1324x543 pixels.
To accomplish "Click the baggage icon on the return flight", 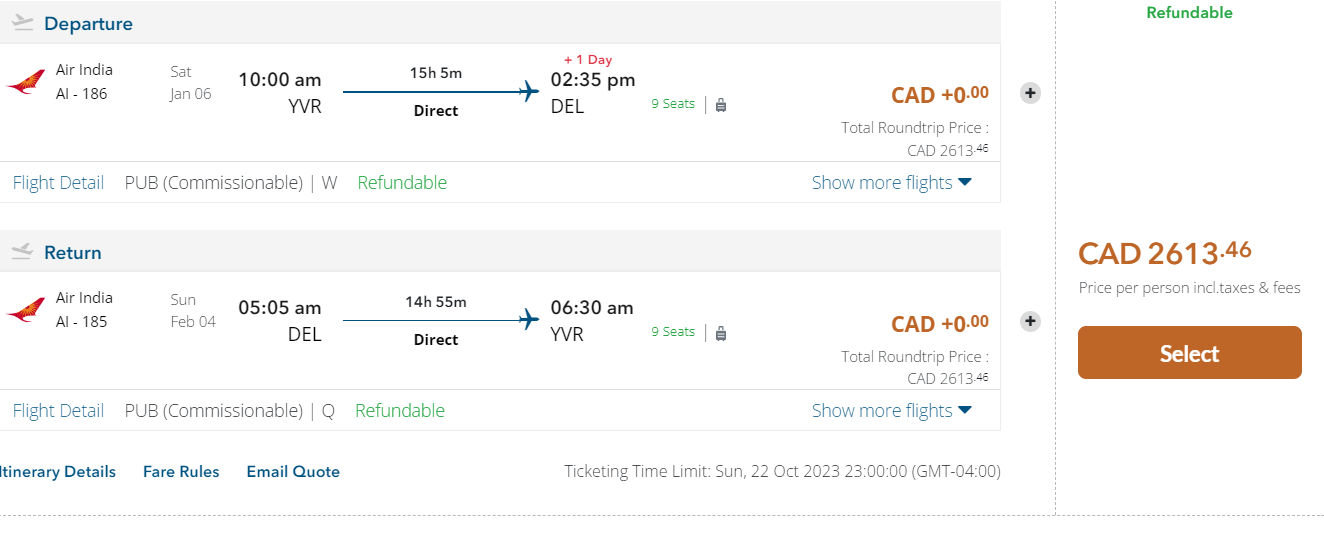I will click(x=721, y=332).
